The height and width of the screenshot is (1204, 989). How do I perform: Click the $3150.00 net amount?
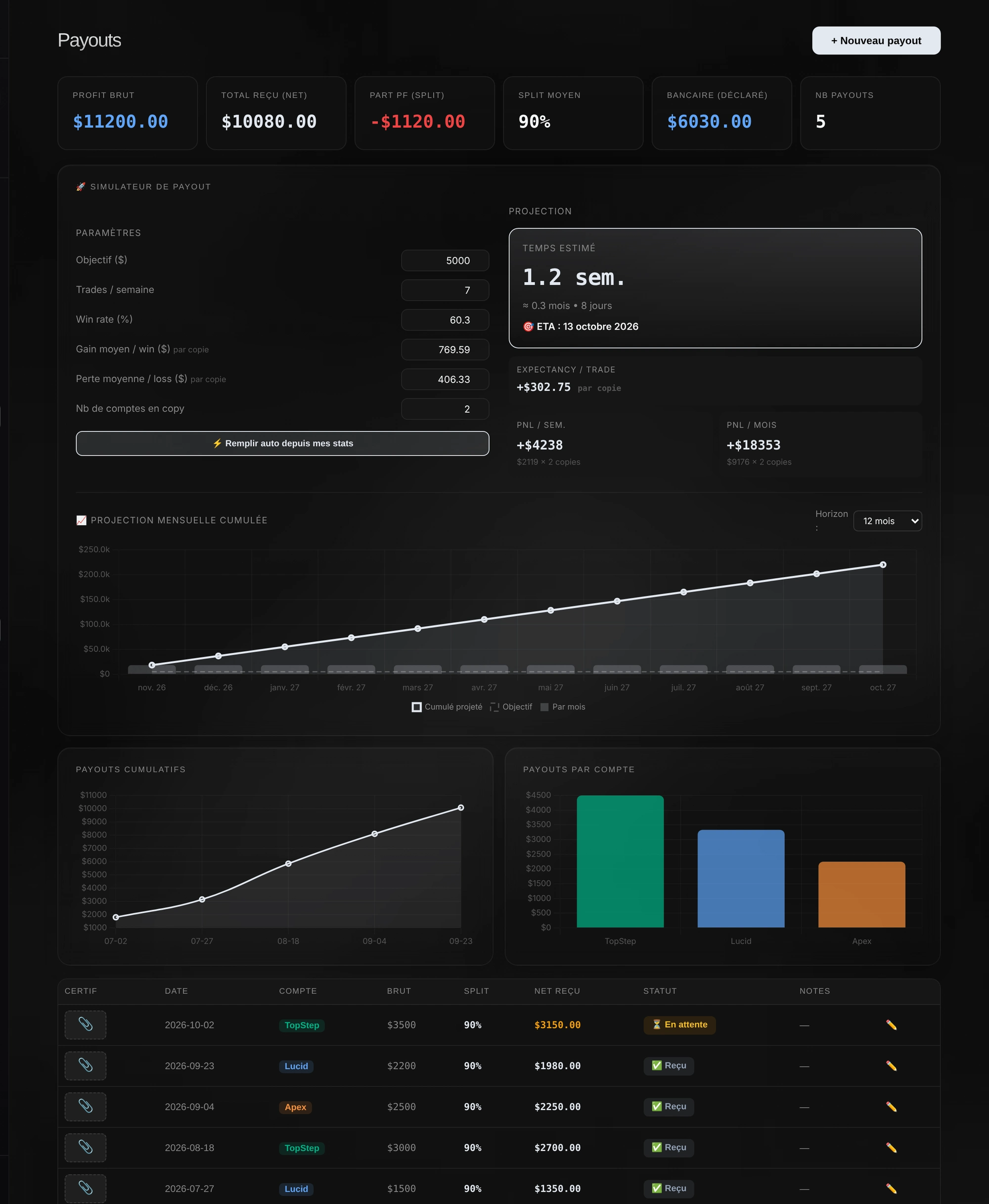557,1025
